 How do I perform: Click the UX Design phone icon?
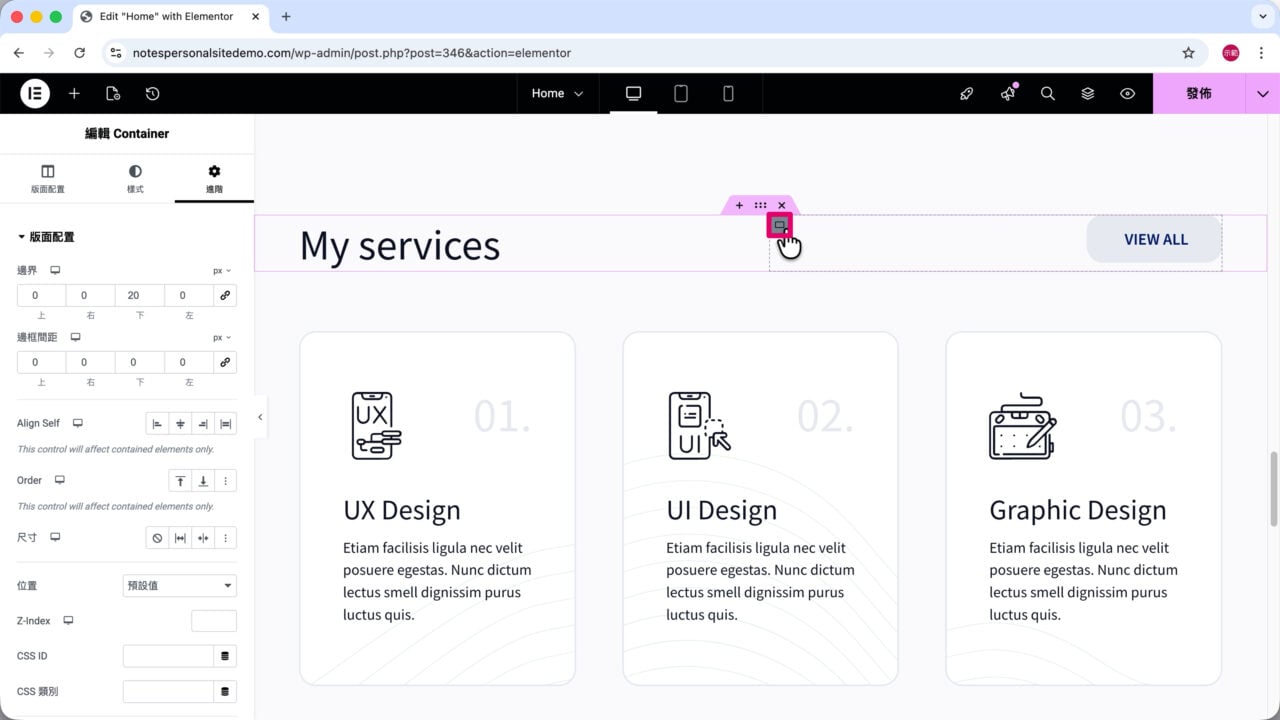tap(376, 426)
